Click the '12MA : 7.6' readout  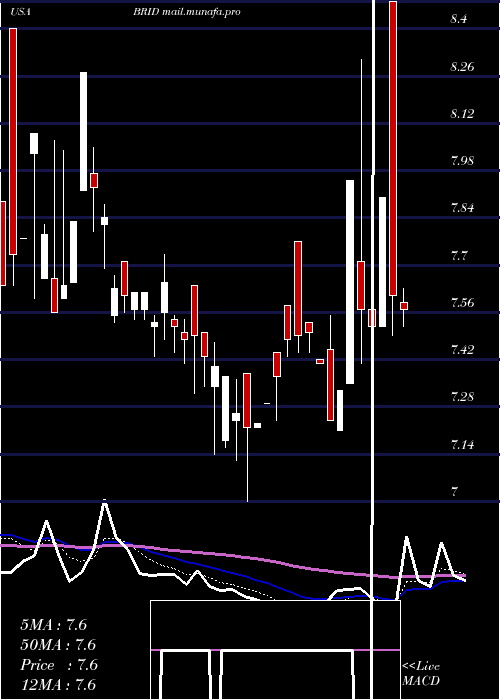tap(58, 685)
